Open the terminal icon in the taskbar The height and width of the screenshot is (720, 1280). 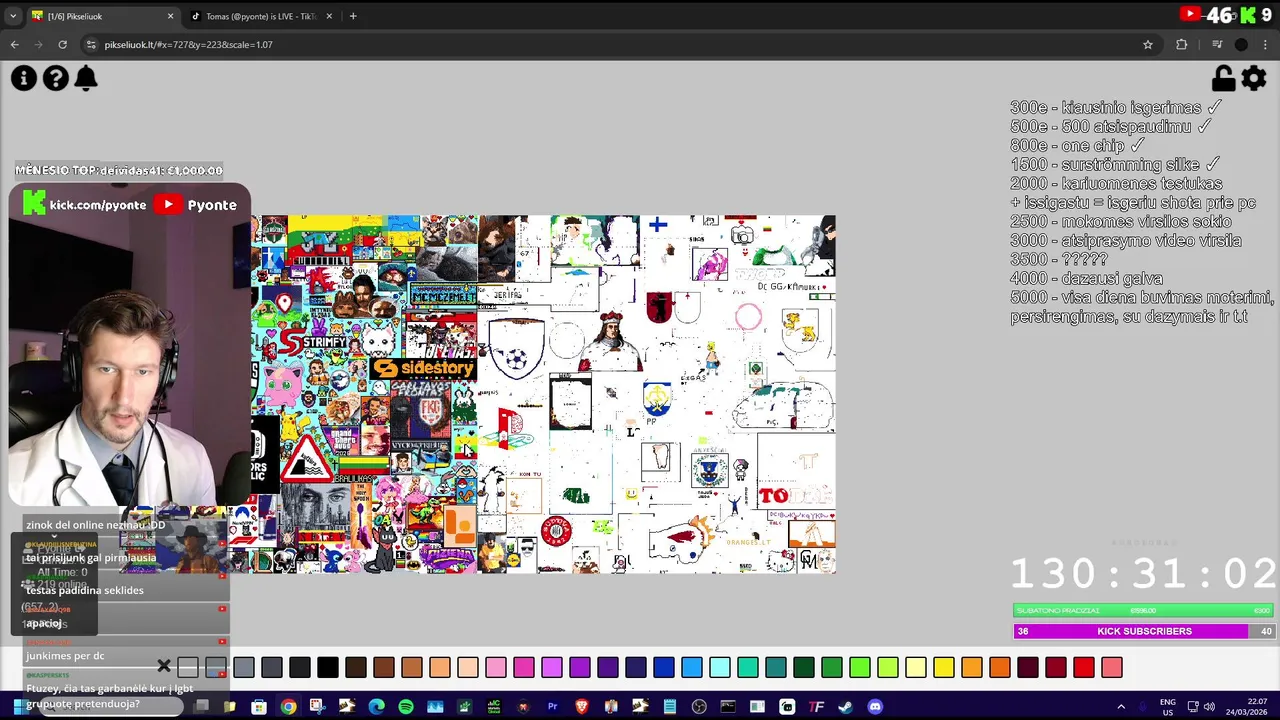[728, 707]
